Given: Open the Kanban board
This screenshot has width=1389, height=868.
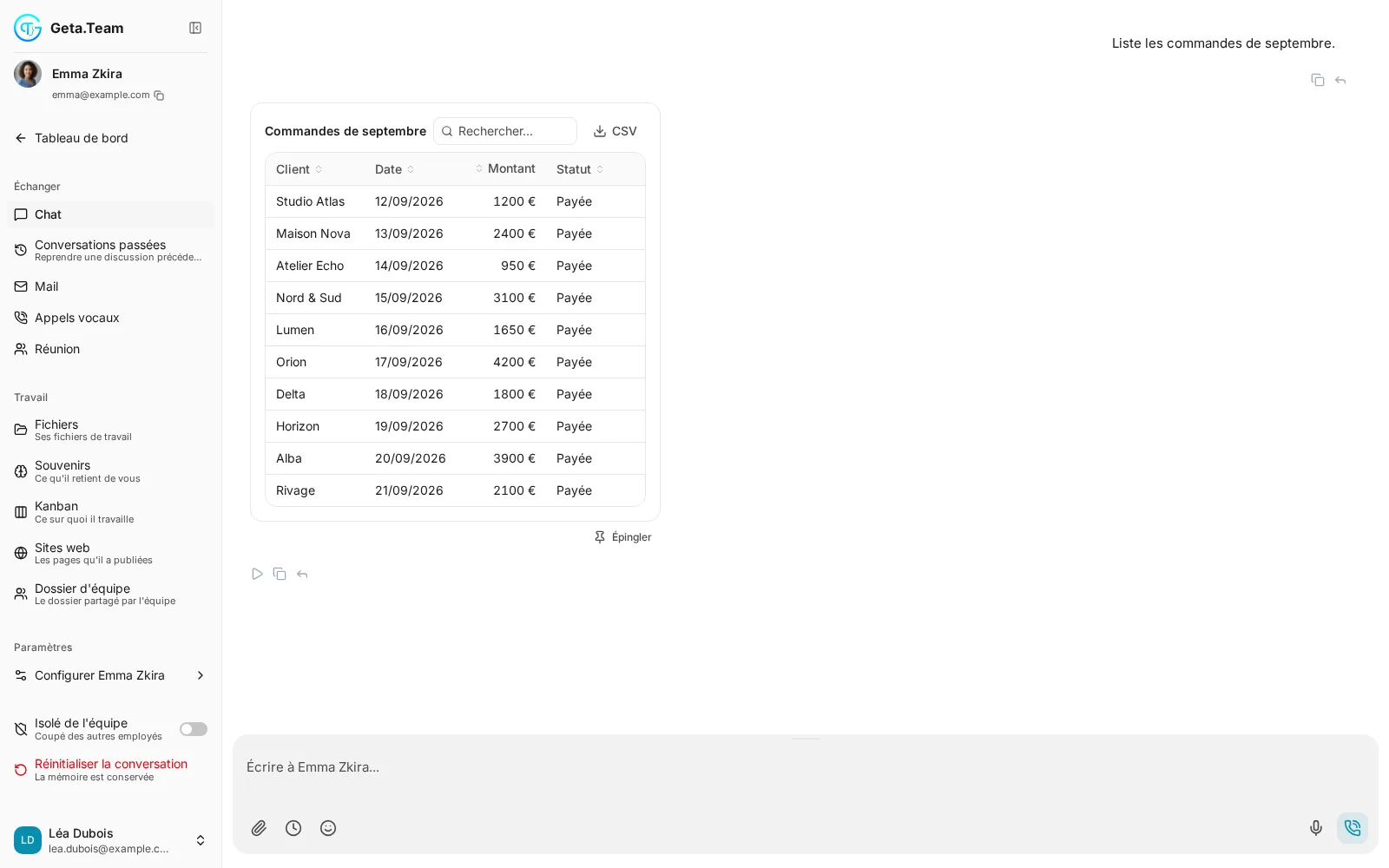Looking at the screenshot, I should click(x=110, y=512).
